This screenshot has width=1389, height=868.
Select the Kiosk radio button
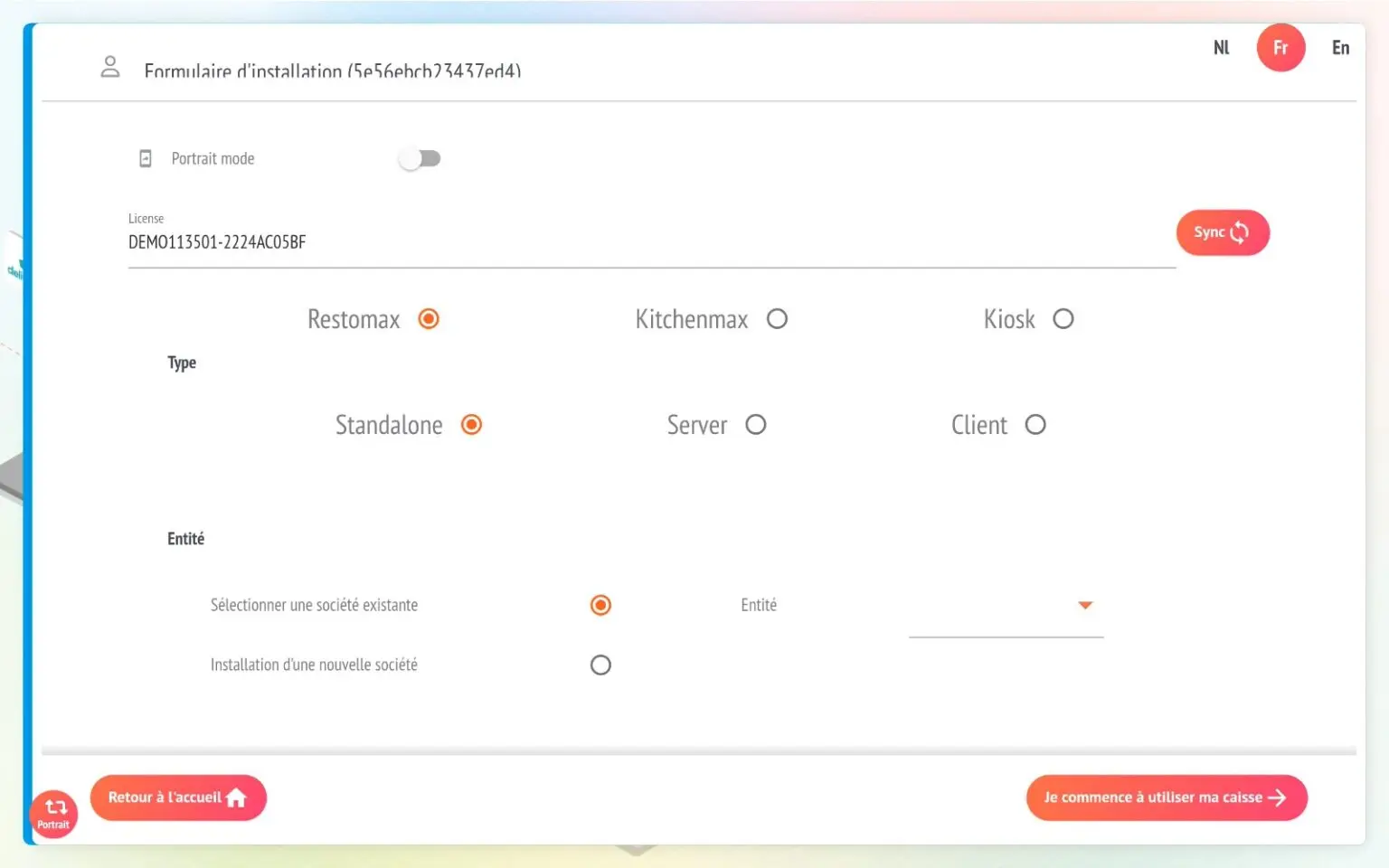1063,319
